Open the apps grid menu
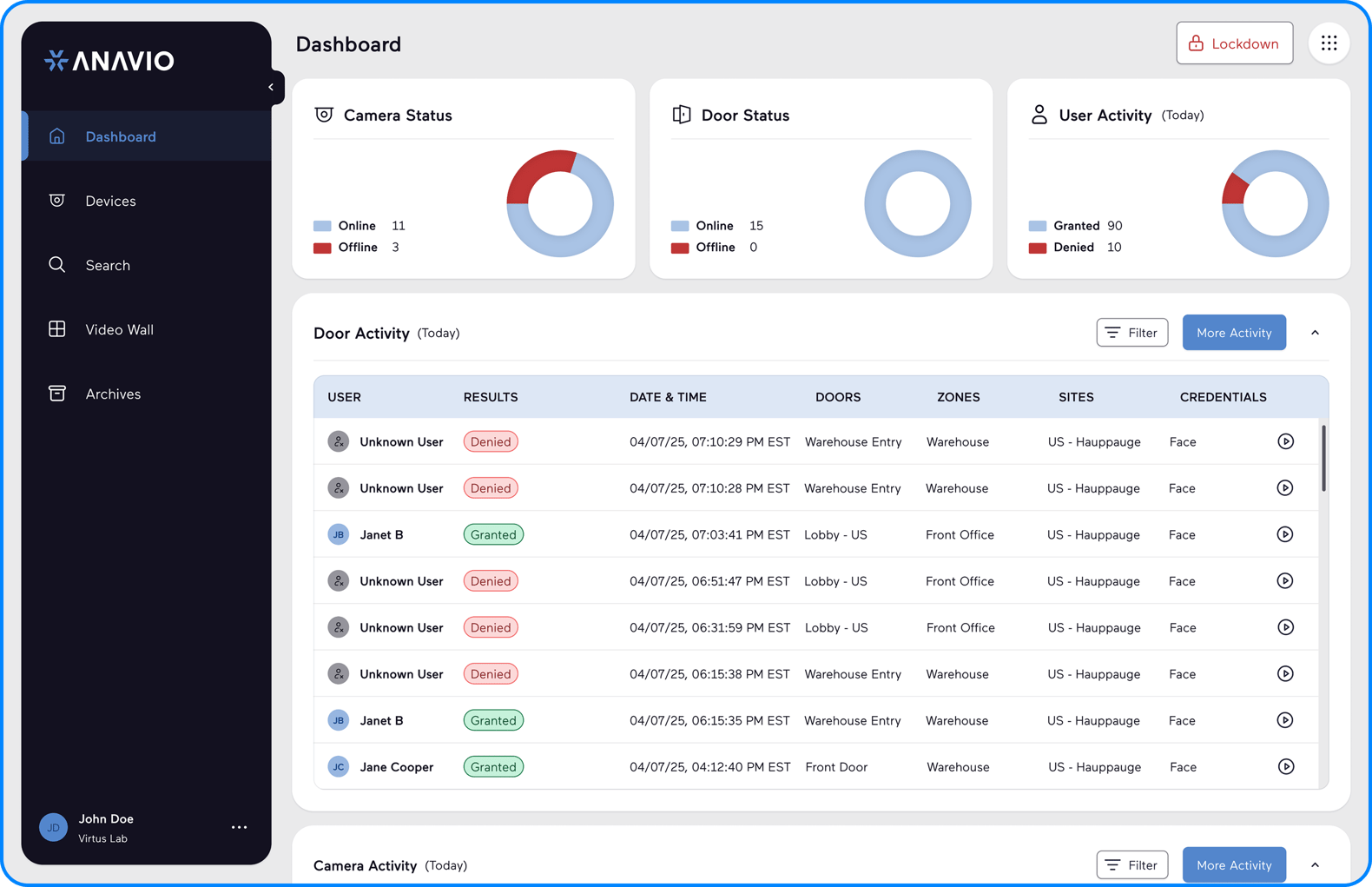Image resolution: width=1372 pixels, height=887 pixels. click(1329, 43)
